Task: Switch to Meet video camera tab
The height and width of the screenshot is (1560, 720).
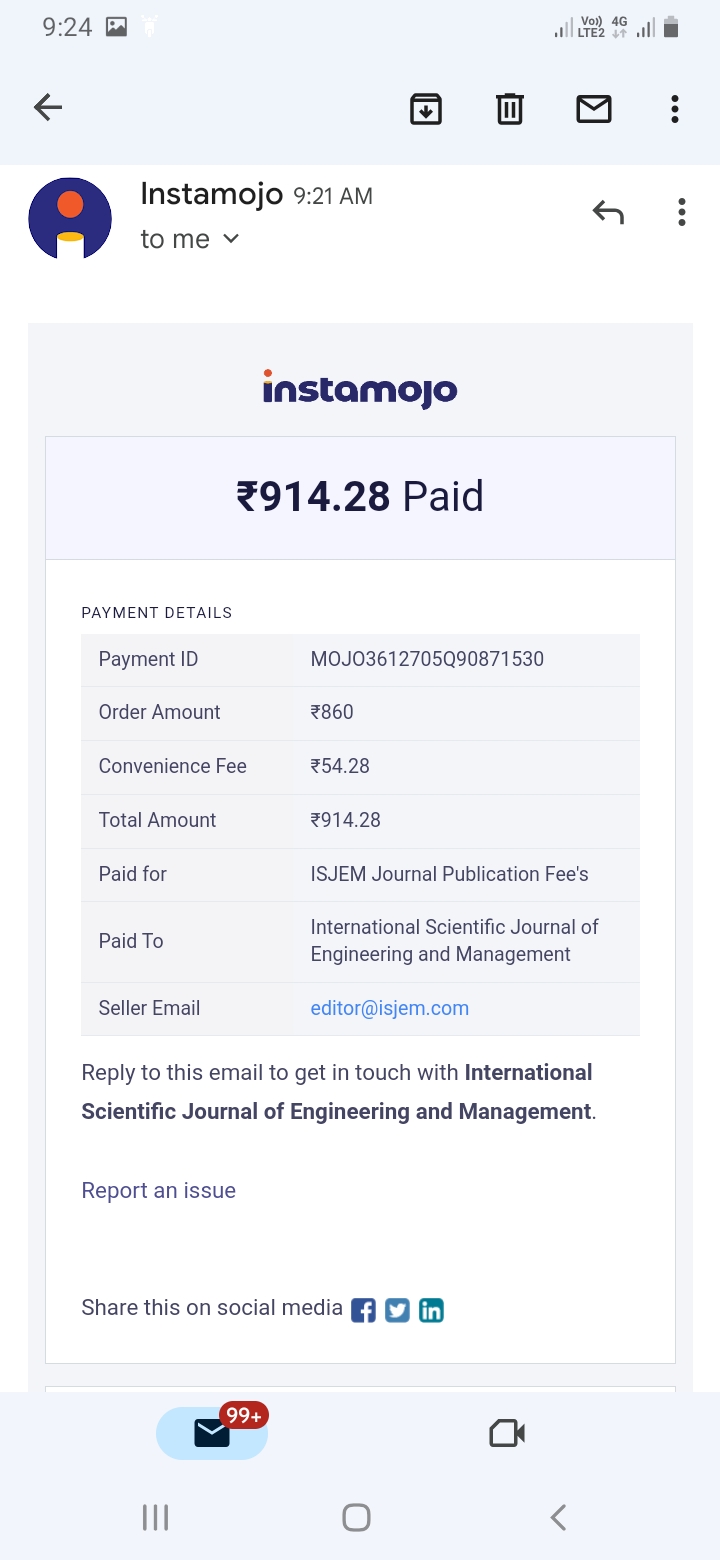Action: pos(507,1433)
